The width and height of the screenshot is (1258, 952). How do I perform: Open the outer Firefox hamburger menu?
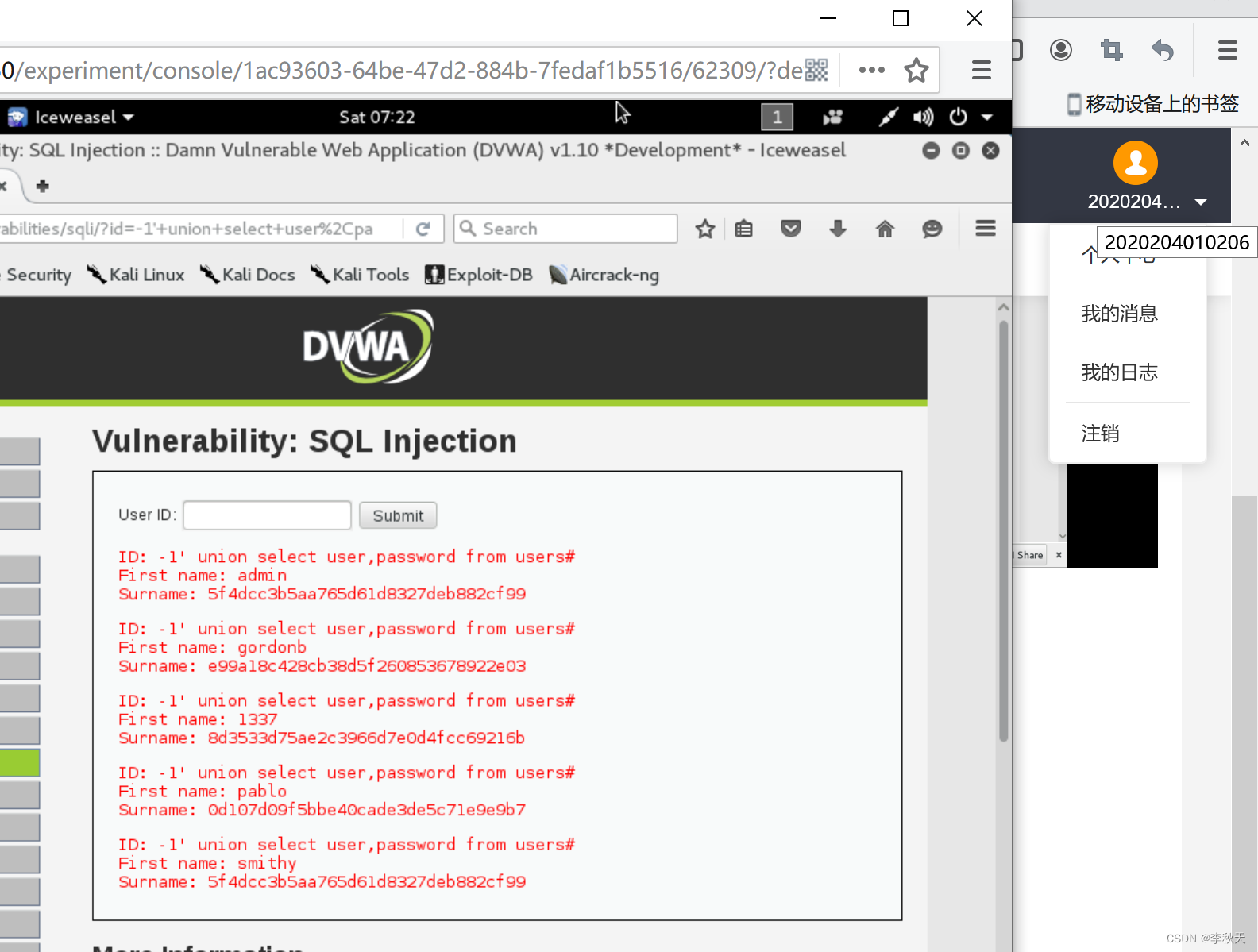click(x=982, y=70)
